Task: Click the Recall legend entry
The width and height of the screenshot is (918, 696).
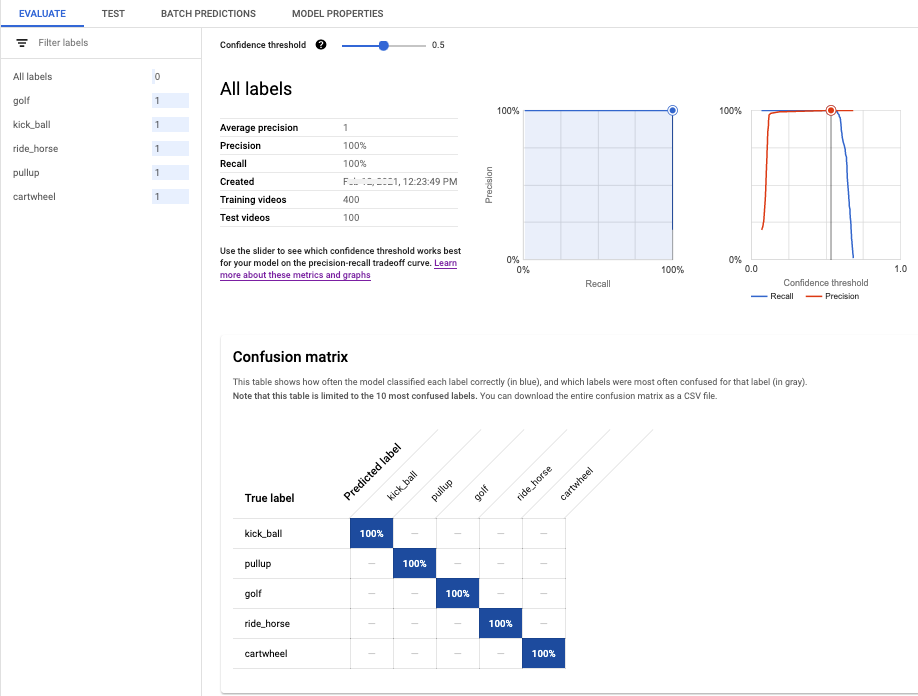Action: [x=772, y=296]
